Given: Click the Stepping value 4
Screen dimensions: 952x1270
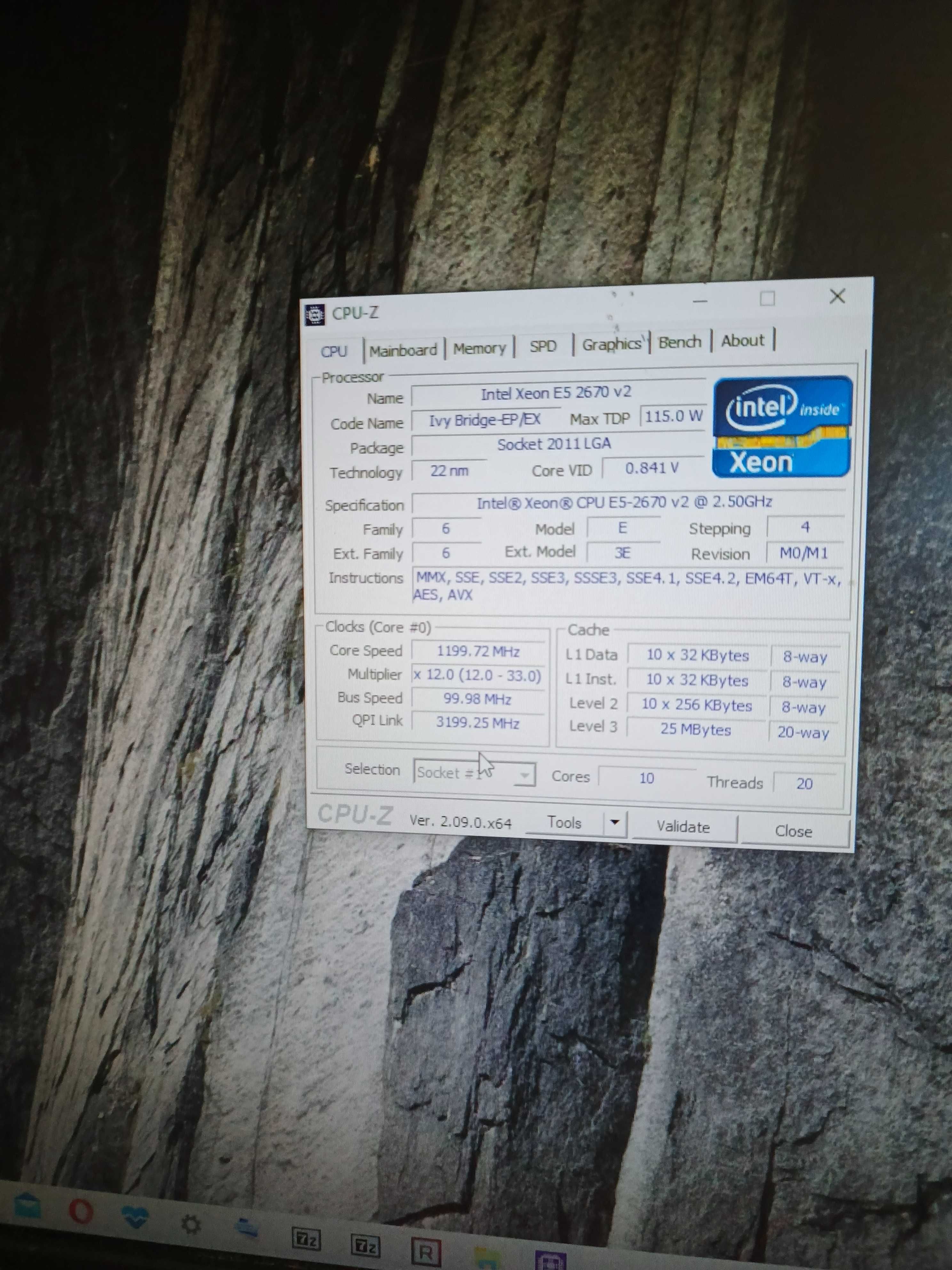Looking at the screenshot, I should (805, 527).
